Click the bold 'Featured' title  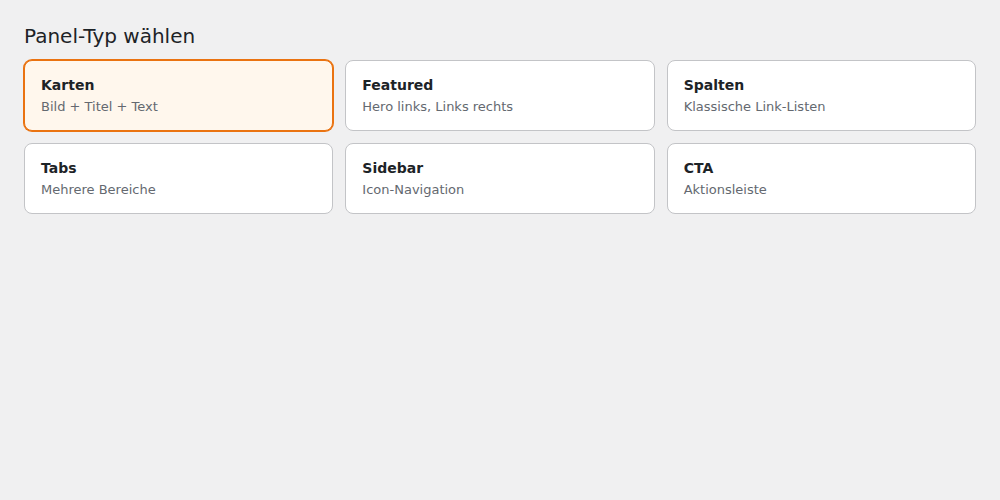[398, 85]
